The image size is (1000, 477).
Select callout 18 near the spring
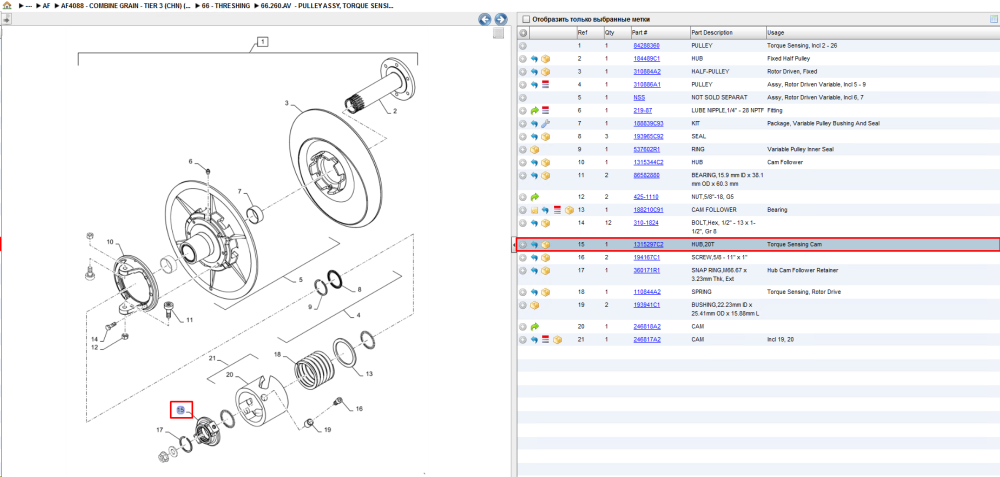click(x=277, y=355)
